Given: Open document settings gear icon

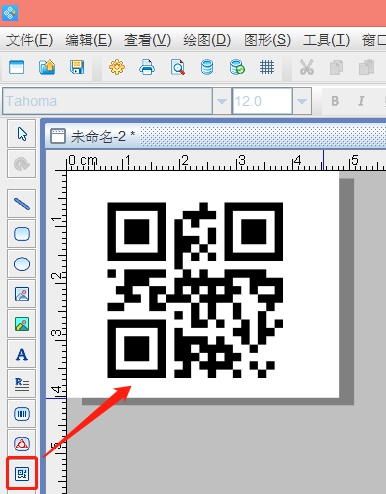Looking at the screenshot, I should click(117, 67).
